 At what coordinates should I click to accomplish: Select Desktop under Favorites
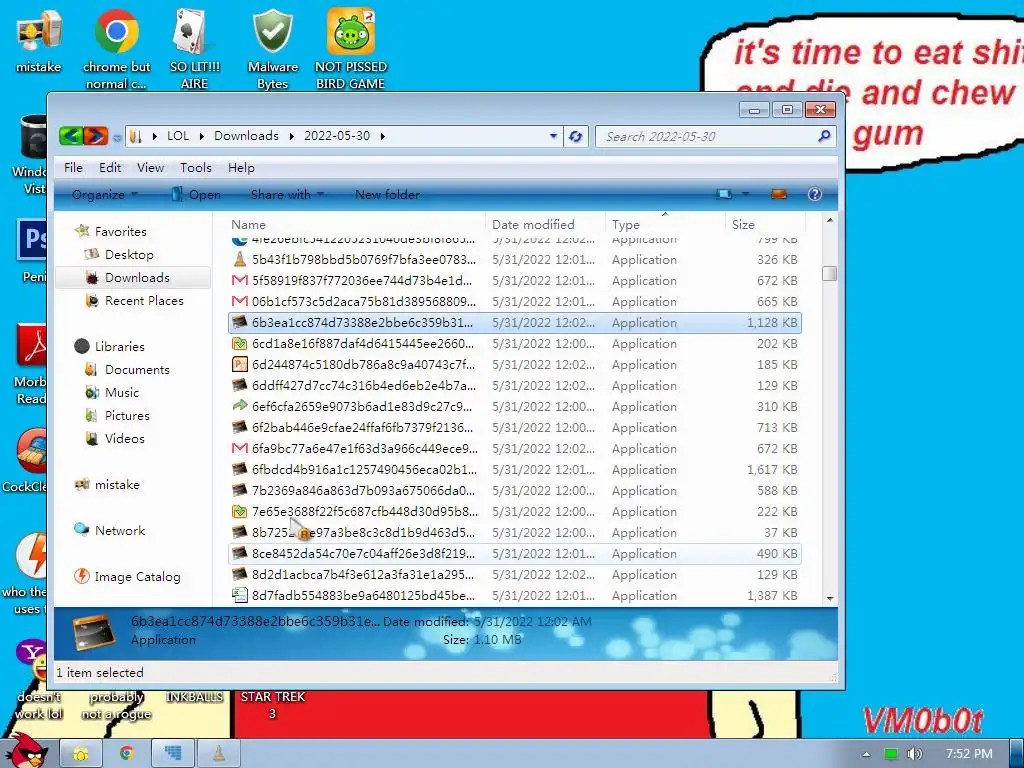click(x=129, y=255)
